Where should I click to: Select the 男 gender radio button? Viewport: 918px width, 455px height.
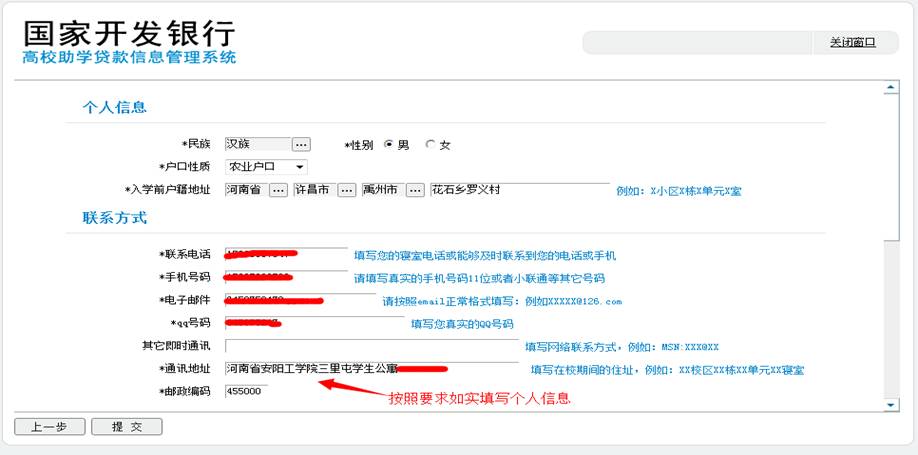click(x=389, y=144)
